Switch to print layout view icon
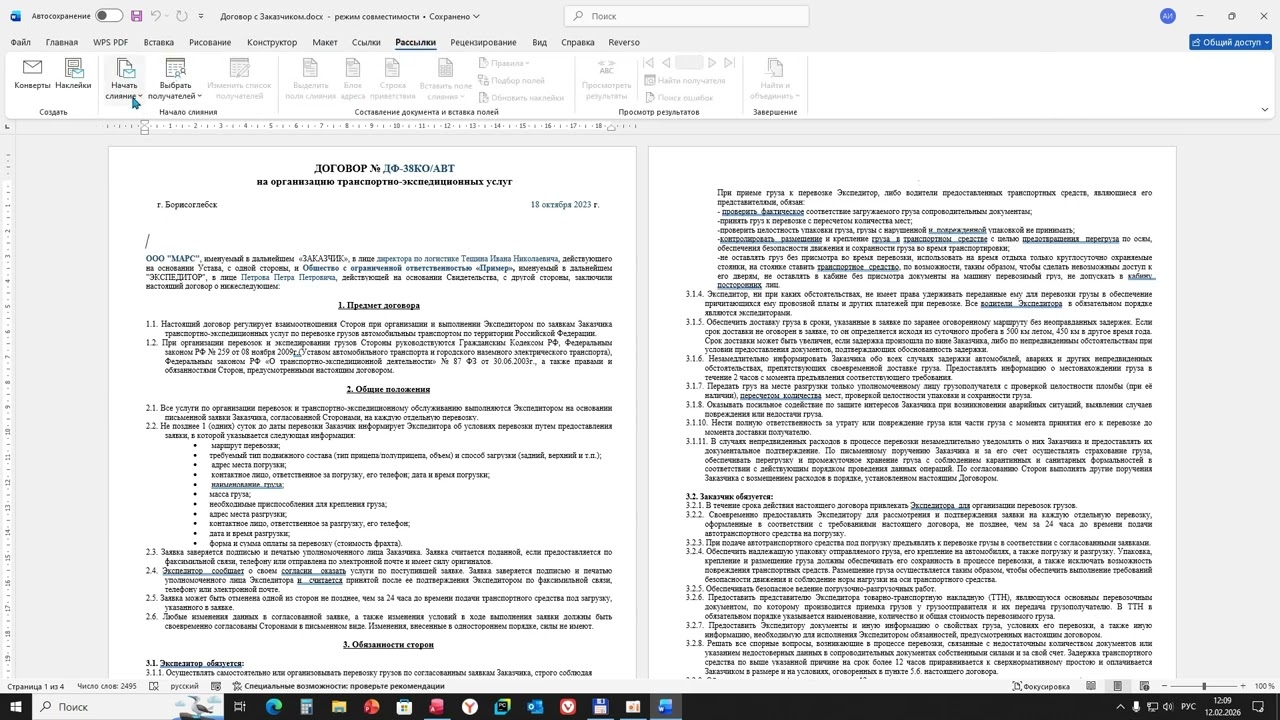Screen dimensions: 1280x720 click(1117, 687)
